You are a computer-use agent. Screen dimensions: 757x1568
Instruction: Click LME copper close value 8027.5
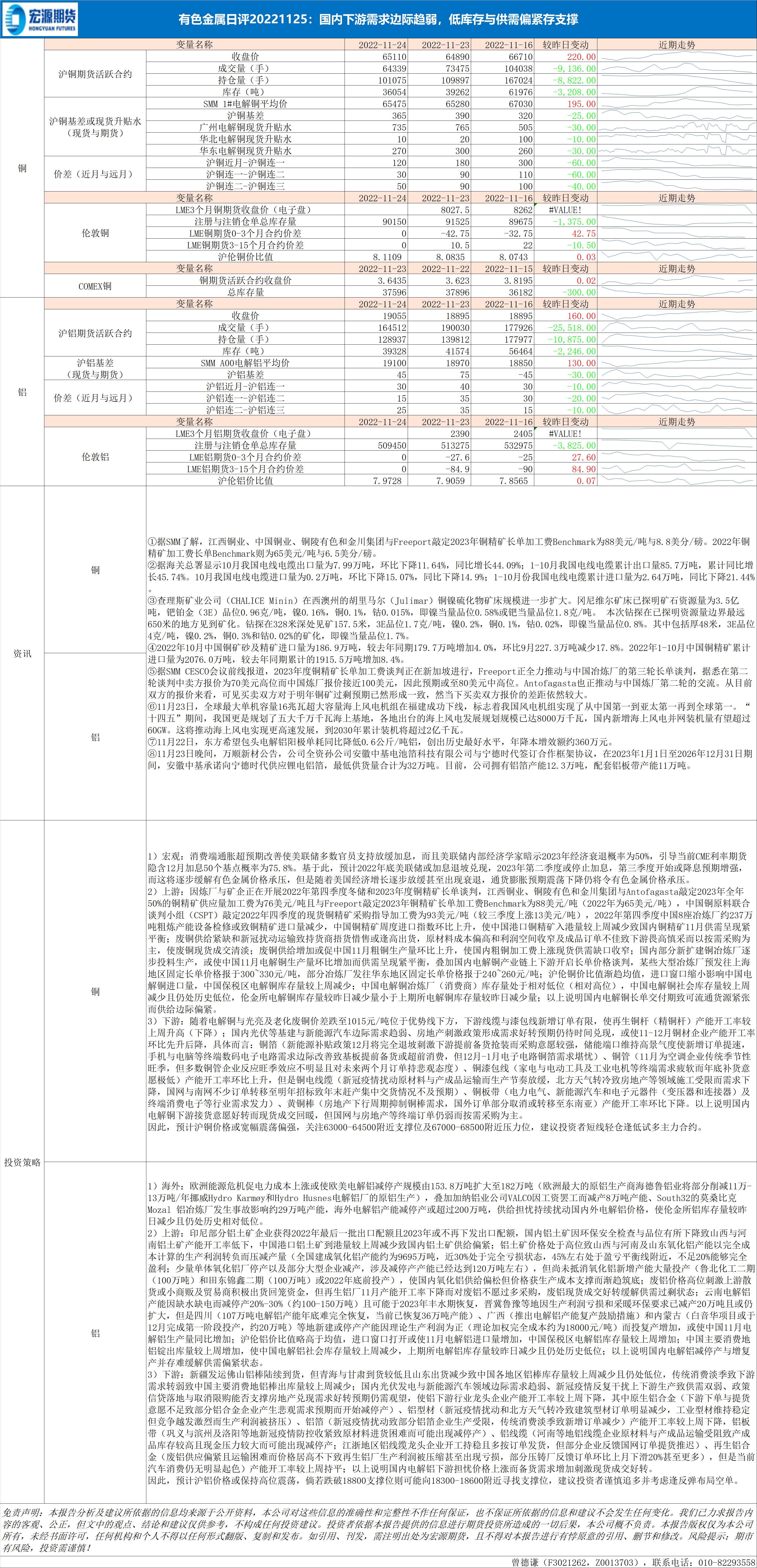pos(455,210)
